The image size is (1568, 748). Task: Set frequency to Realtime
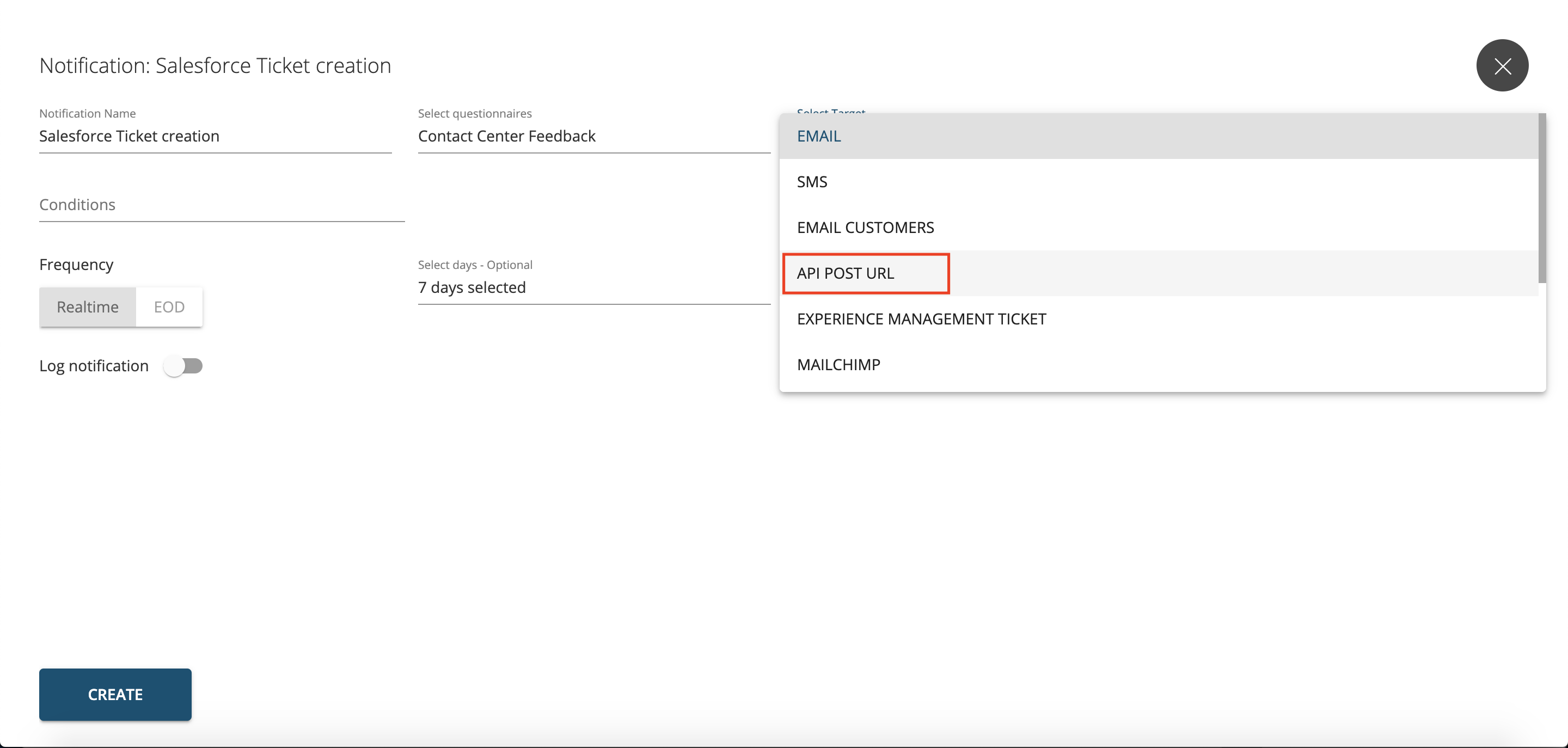point(88,306)
